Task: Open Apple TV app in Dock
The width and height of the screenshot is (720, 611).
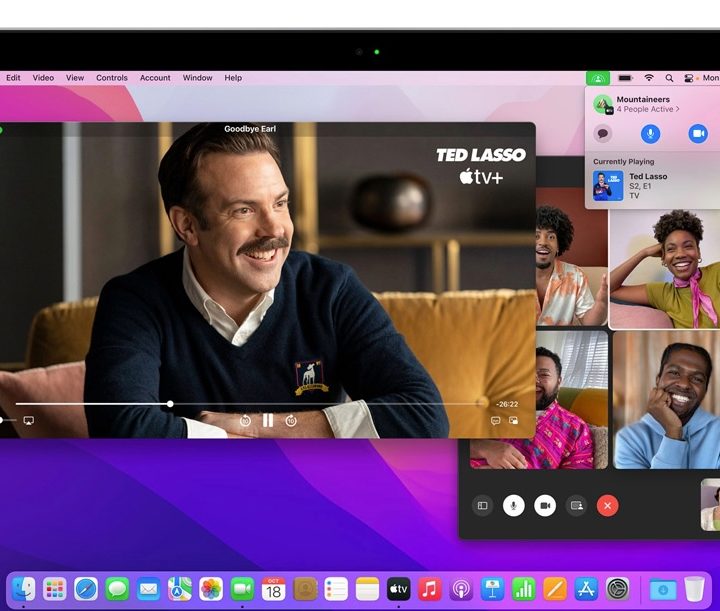Action: pos(399,589)
